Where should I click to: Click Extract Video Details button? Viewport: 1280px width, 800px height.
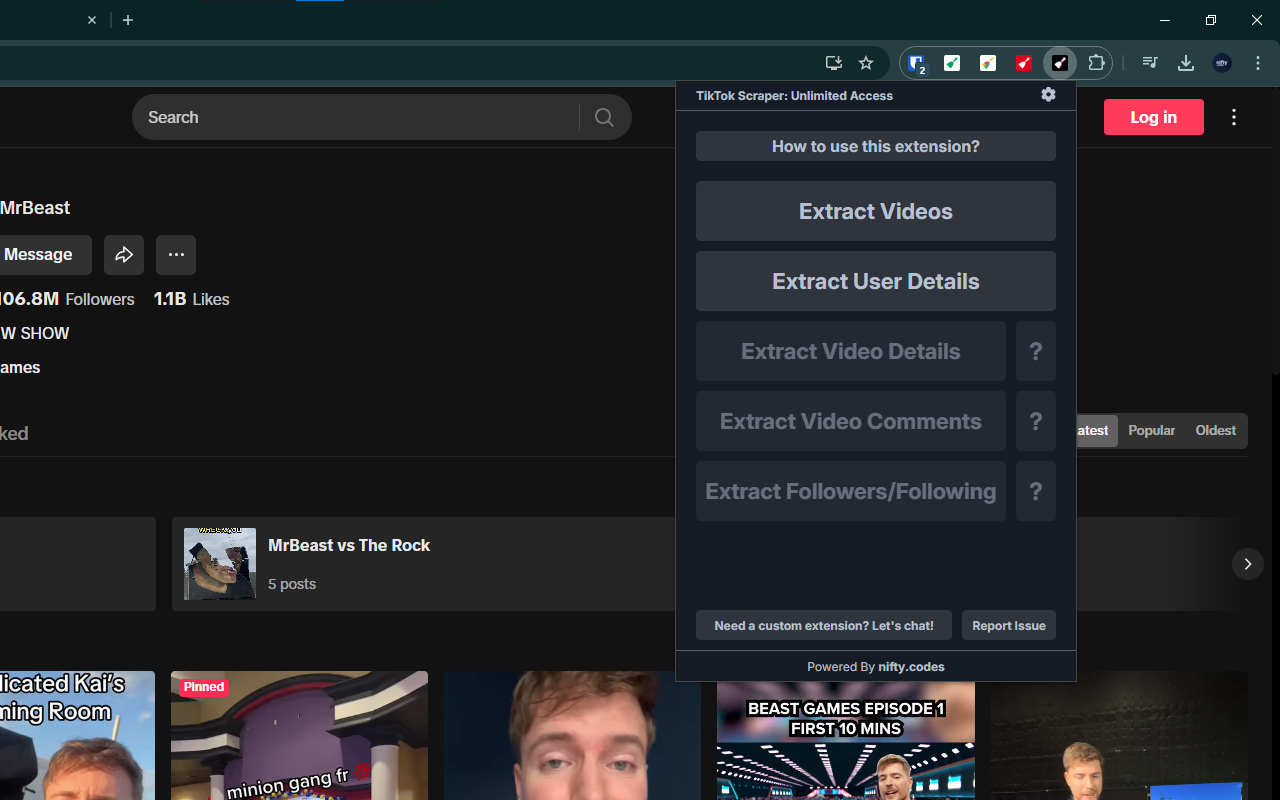[851, 351]
